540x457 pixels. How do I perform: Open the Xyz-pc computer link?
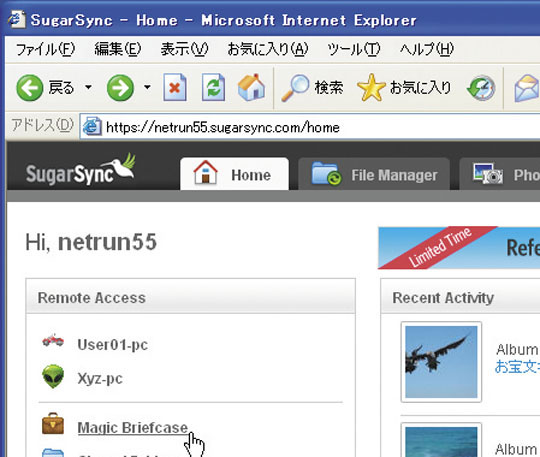click(100, 378)
